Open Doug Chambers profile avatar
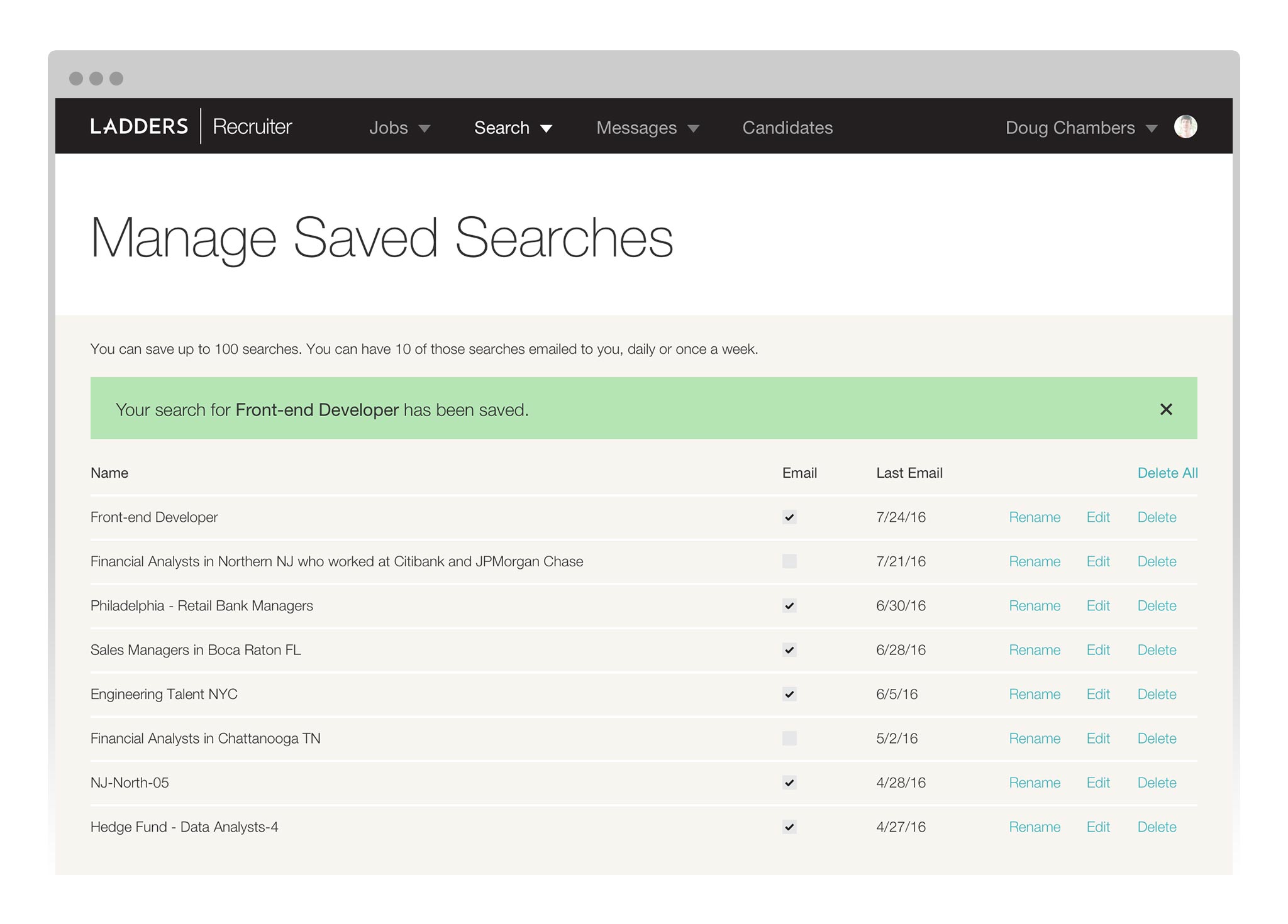The width and height of the screenshot is (1288, 924). [1185, 126]
